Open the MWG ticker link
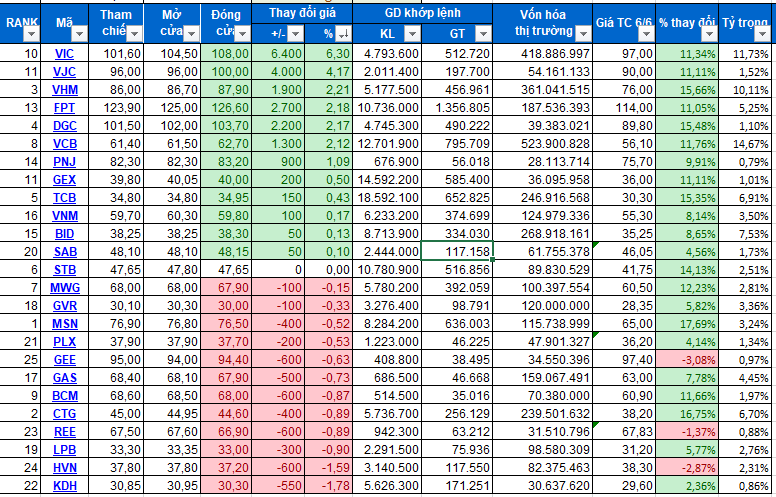 pos(65,288)
